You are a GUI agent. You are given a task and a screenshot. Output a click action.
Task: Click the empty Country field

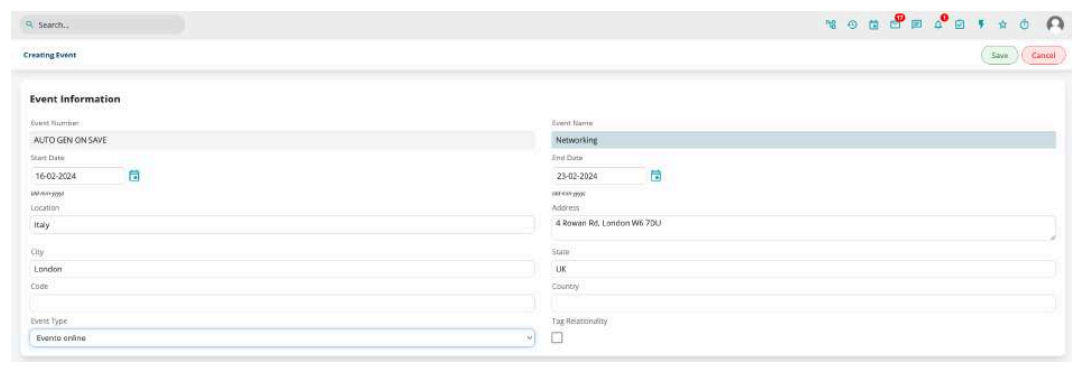(x=803, y=303)
